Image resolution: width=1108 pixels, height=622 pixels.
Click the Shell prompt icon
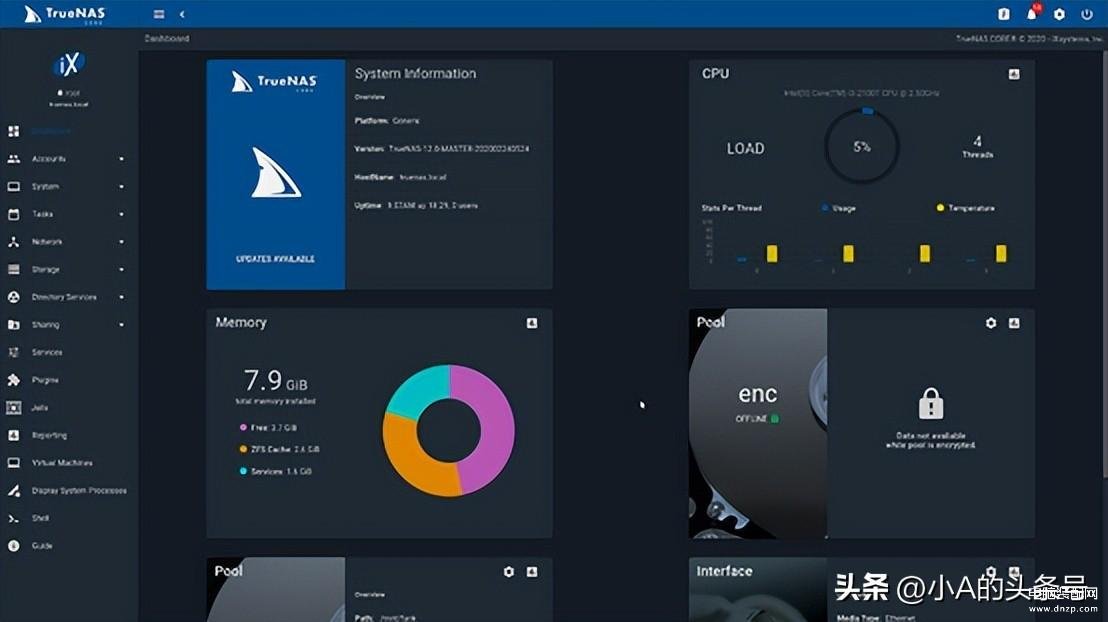click(13, 518)
